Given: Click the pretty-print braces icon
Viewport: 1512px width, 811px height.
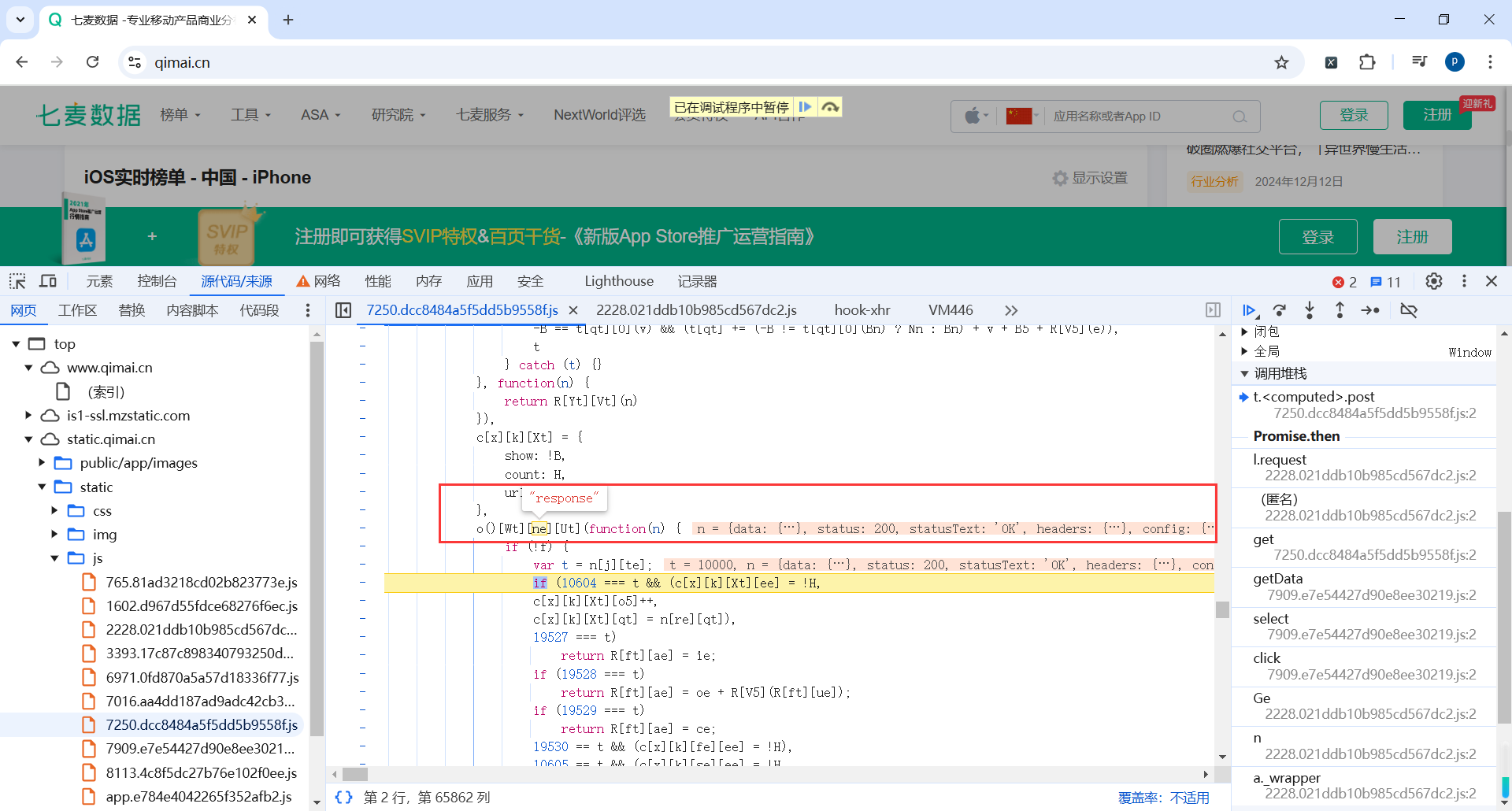Looking at the screenshot, I should [343, 797].
